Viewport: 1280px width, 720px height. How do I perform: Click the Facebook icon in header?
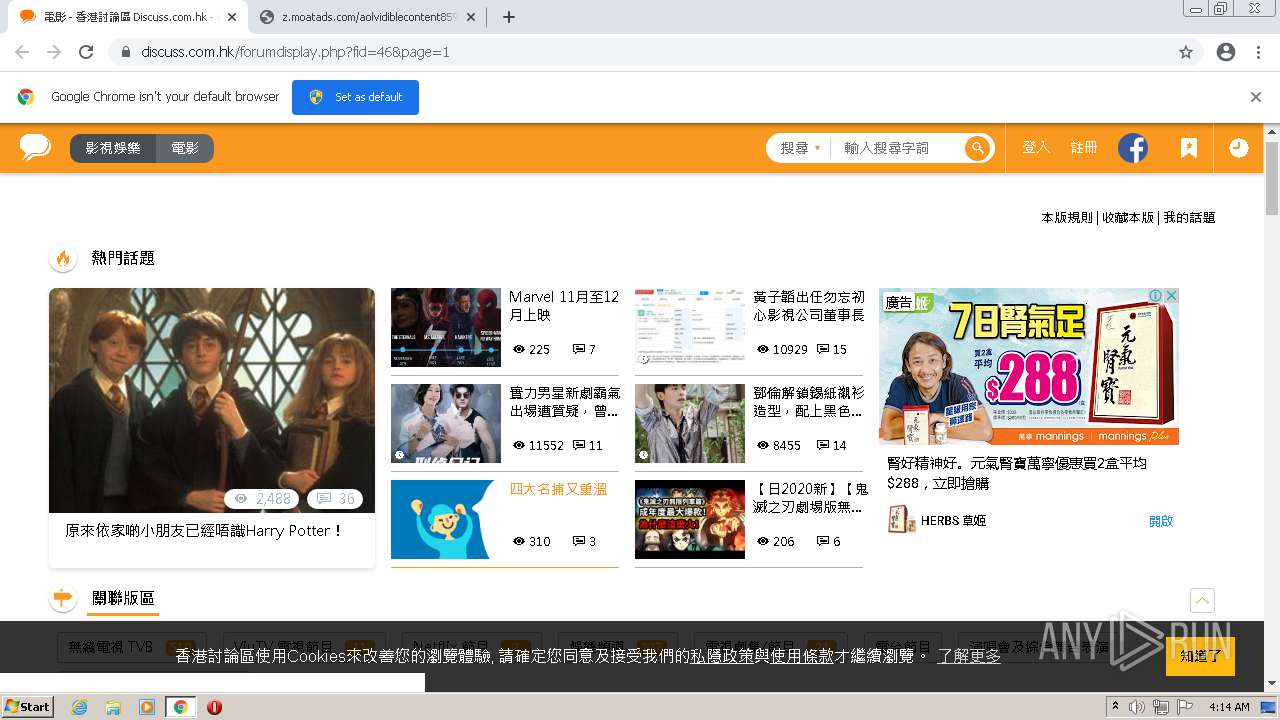click(1133, 148)
